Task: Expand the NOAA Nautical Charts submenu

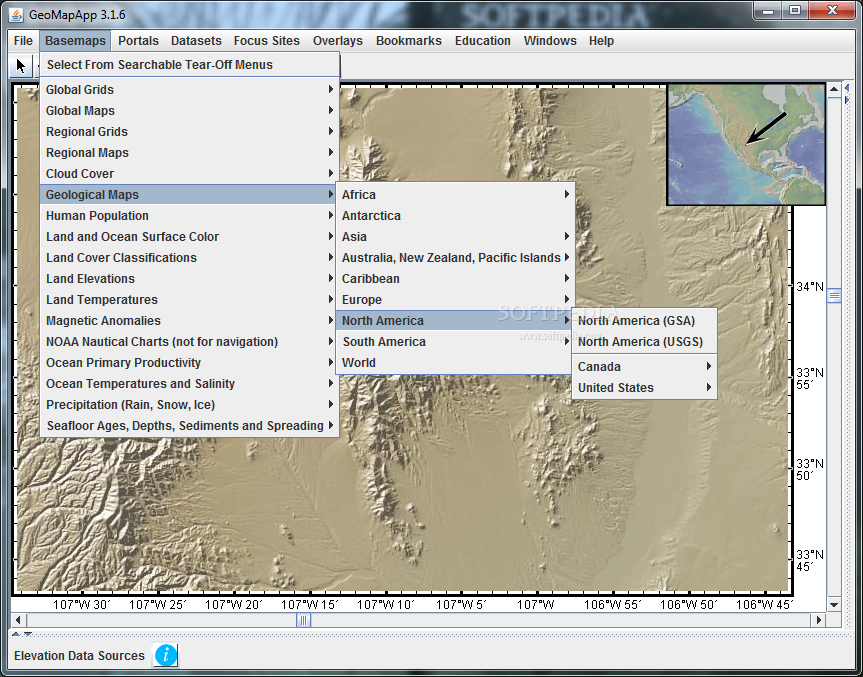Action: point(189,342)
